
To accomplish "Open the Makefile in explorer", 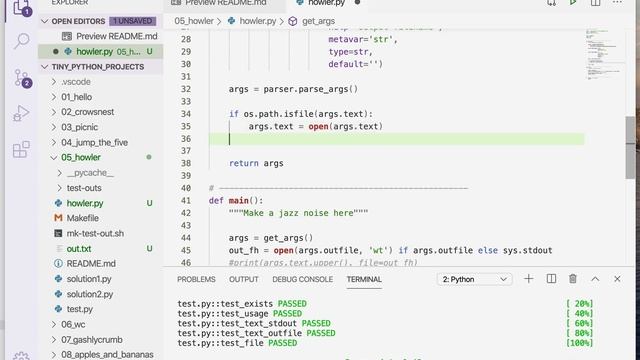I will (82, 218).
